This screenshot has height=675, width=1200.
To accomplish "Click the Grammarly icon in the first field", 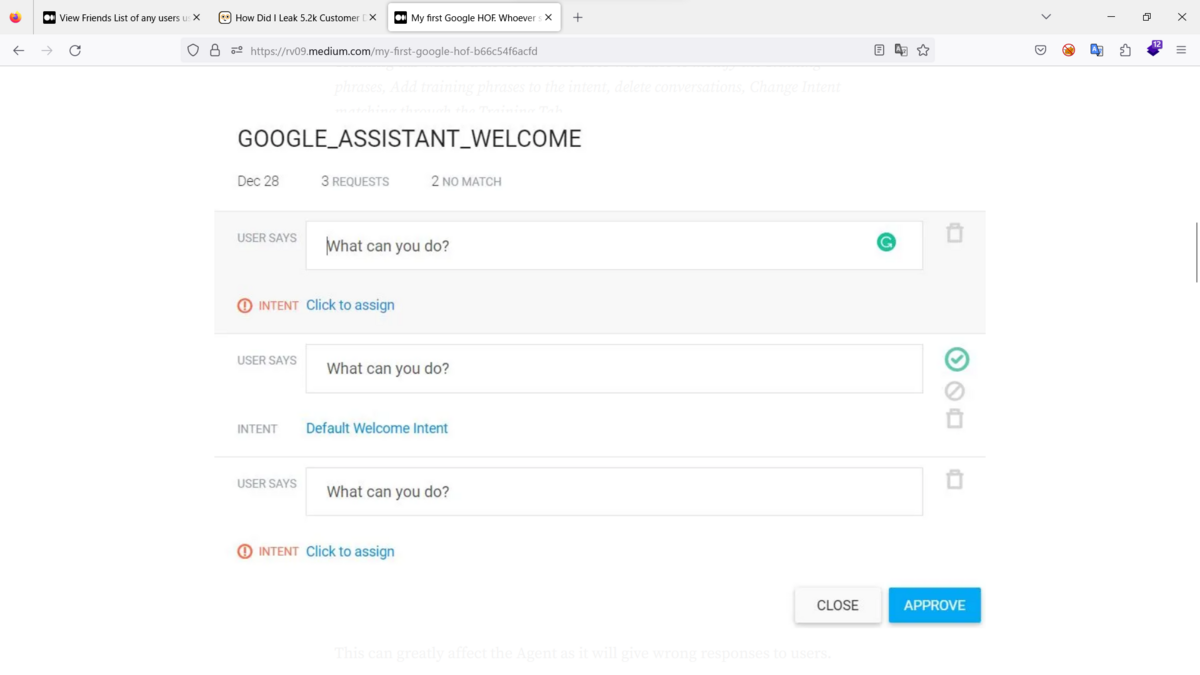I will pyautogui.click(x=886, y=242).
